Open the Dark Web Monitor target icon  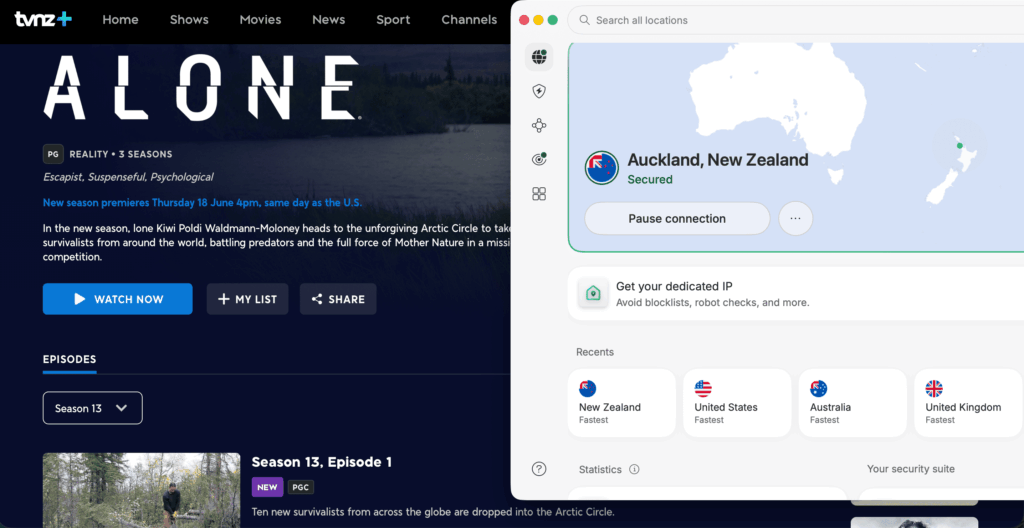point(539,159)
